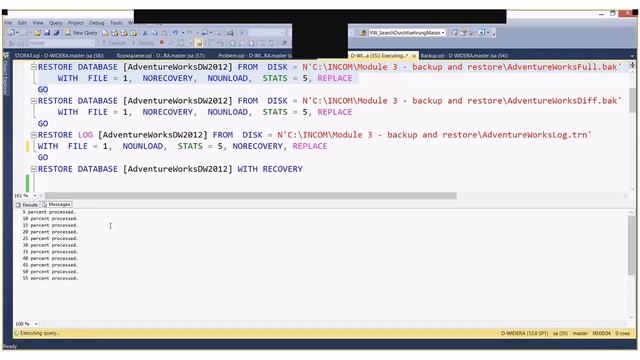Click the Cut scissors icon
The width and height of the screenshot is (640, 360).
tap(144, 33)
